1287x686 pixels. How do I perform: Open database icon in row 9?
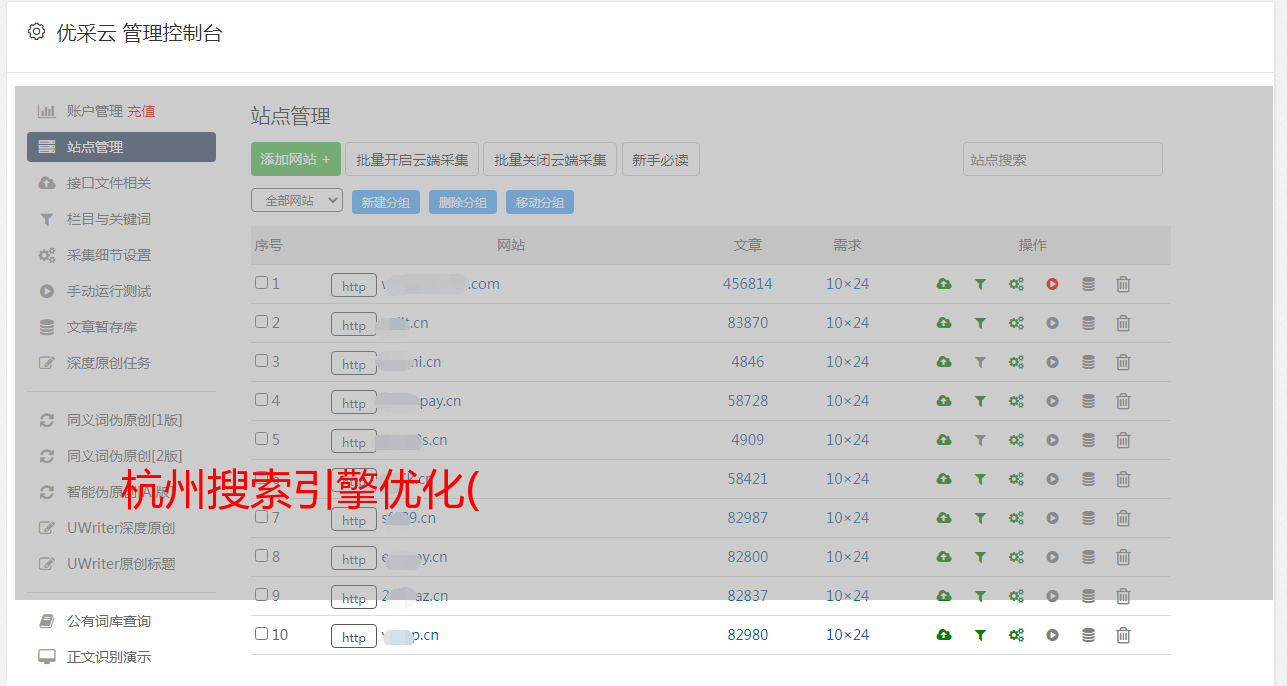(1088, 596)
